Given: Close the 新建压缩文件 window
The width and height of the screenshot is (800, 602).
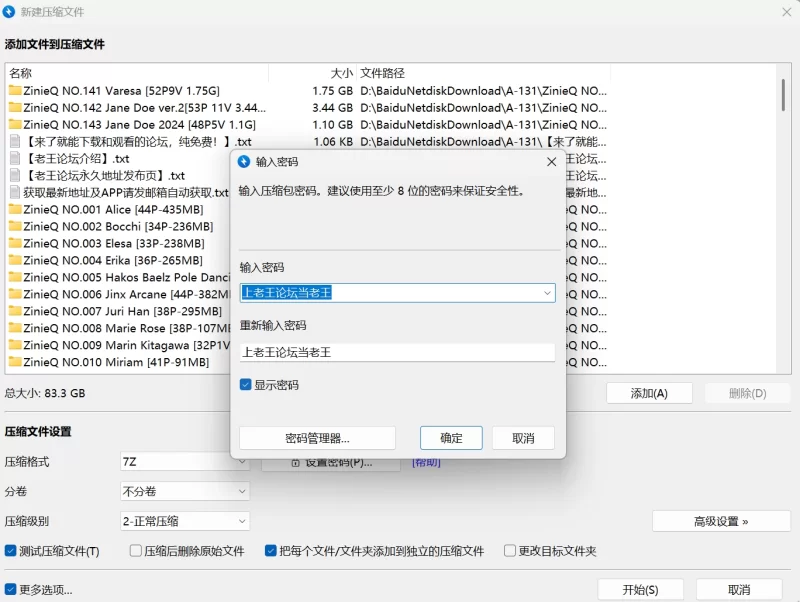Looking at the screenshot, I should pos(786,12).
